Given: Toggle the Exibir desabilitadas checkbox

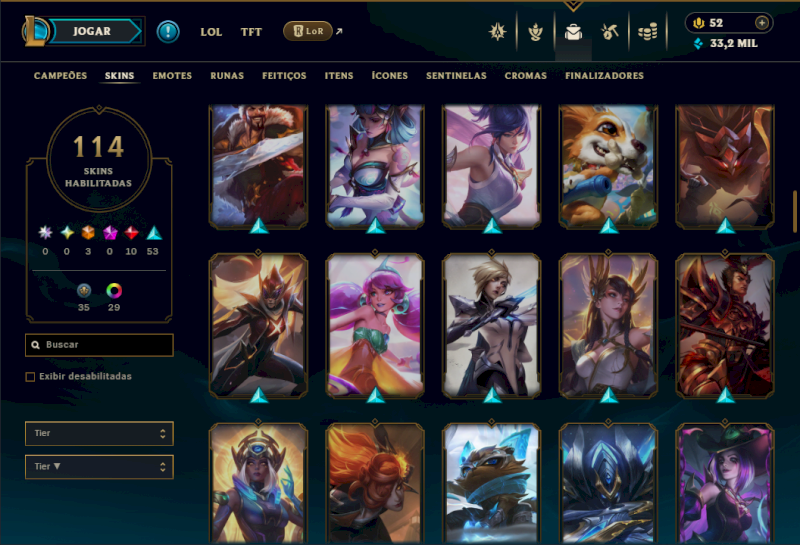Looking at the screenshot, I should coord(30,377).
